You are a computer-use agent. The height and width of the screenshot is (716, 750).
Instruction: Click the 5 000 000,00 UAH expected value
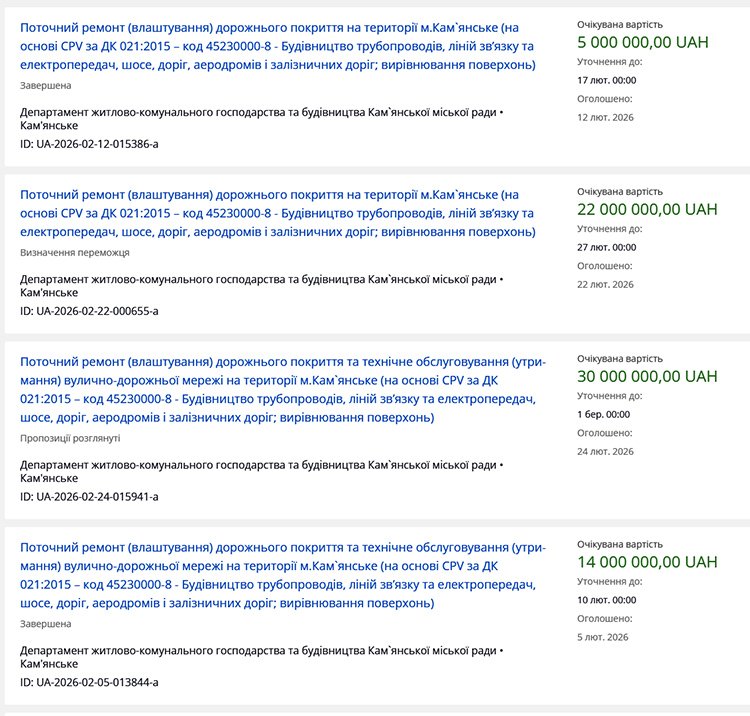tap(647, 43)
